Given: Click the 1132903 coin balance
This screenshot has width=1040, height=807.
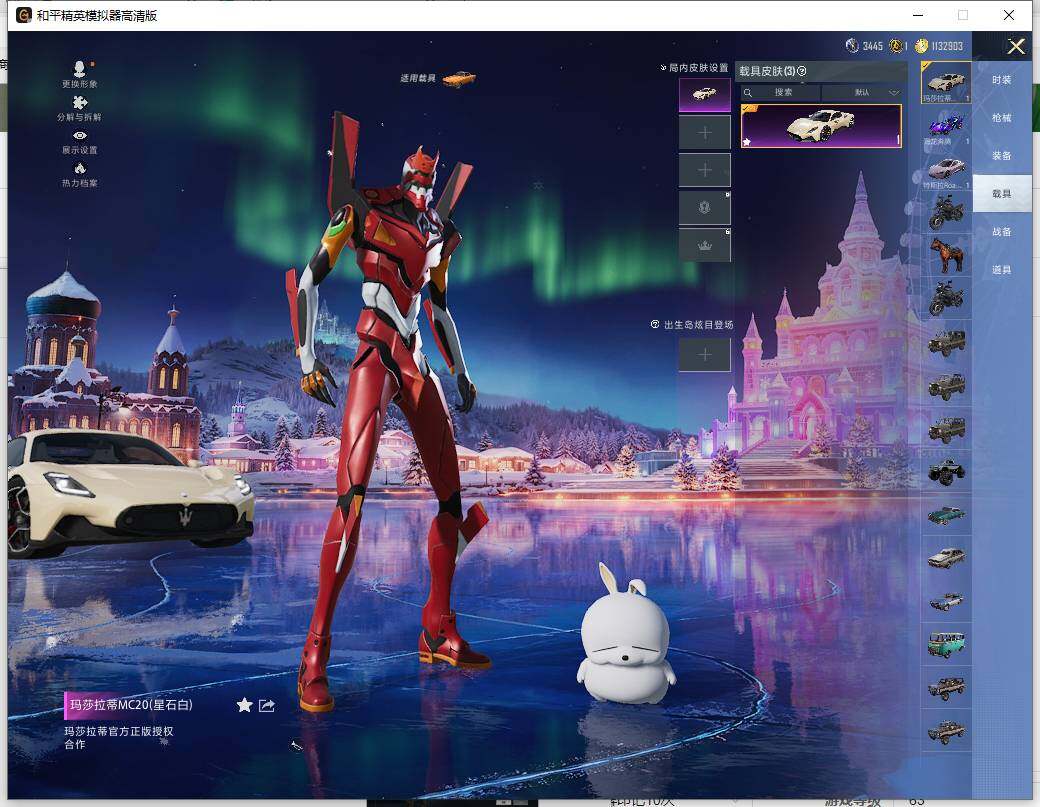Looking at the screenshot, I should coord(947,46).
